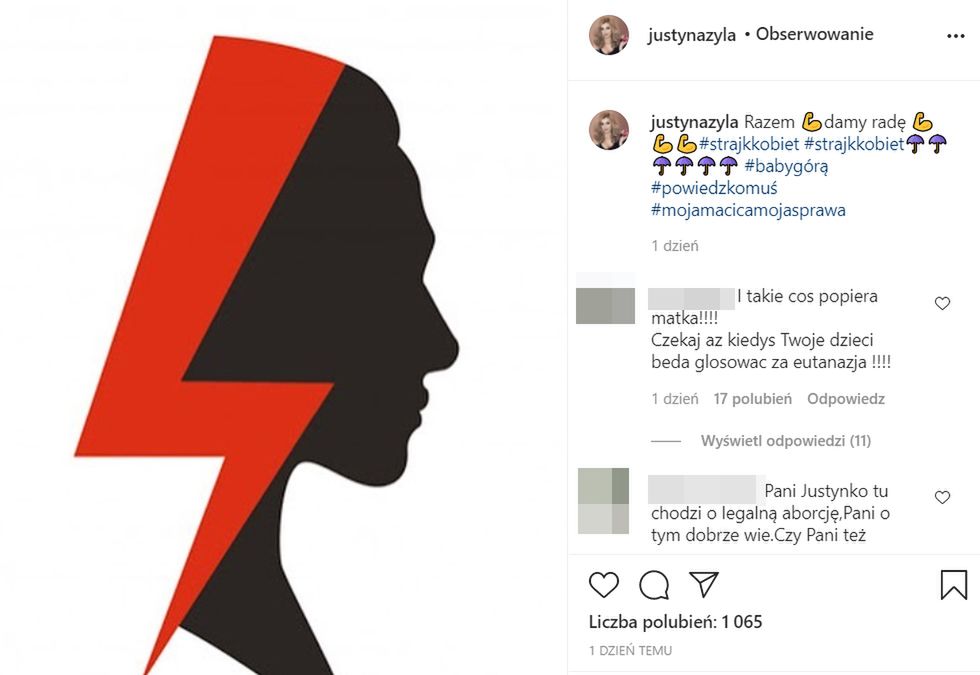Share post via paper plane icon
Screen dimensions: 980x675
tap(704, 584)
